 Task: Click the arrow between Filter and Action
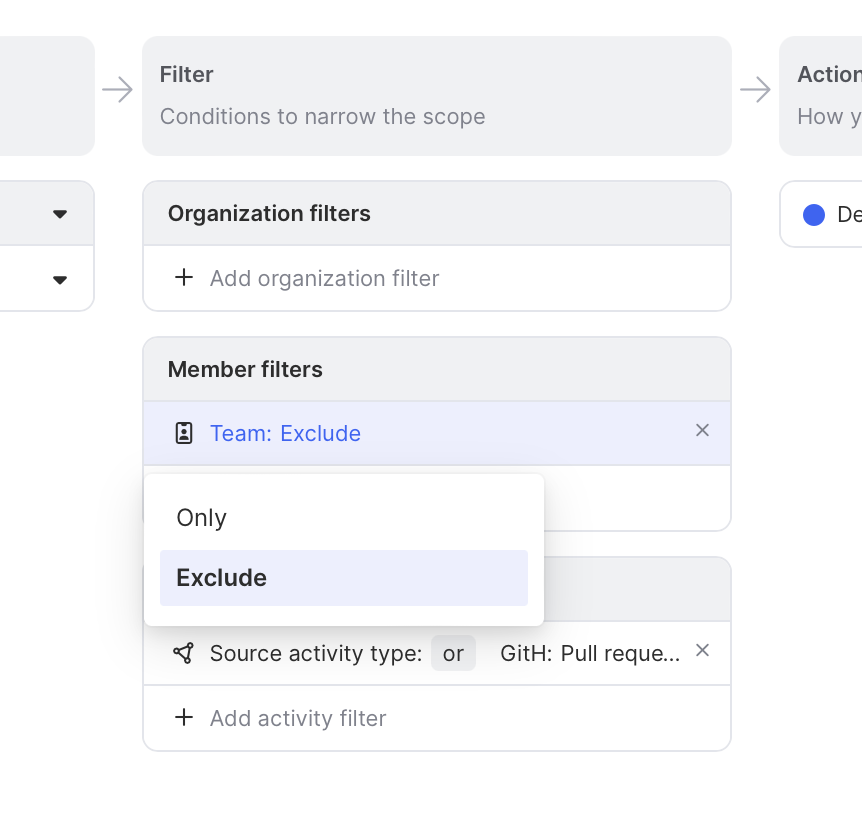pos(755,90)
